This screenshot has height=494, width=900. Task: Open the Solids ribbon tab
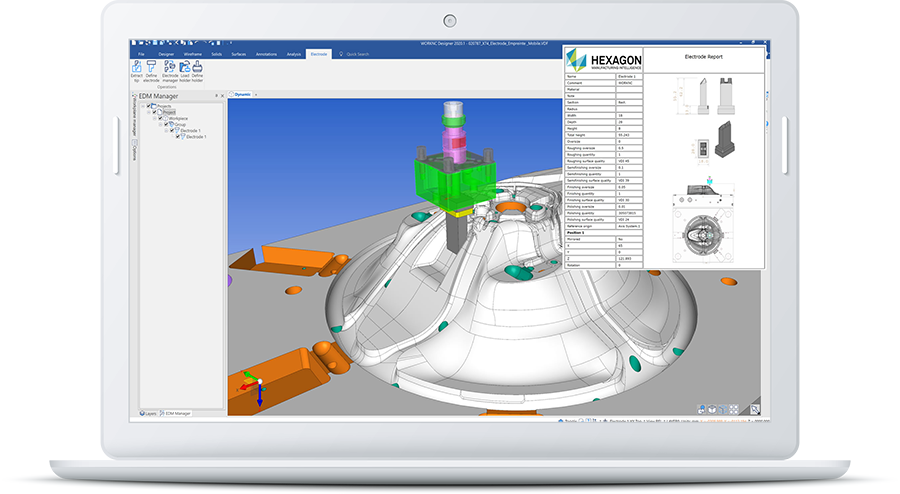[x=216, y=54]
